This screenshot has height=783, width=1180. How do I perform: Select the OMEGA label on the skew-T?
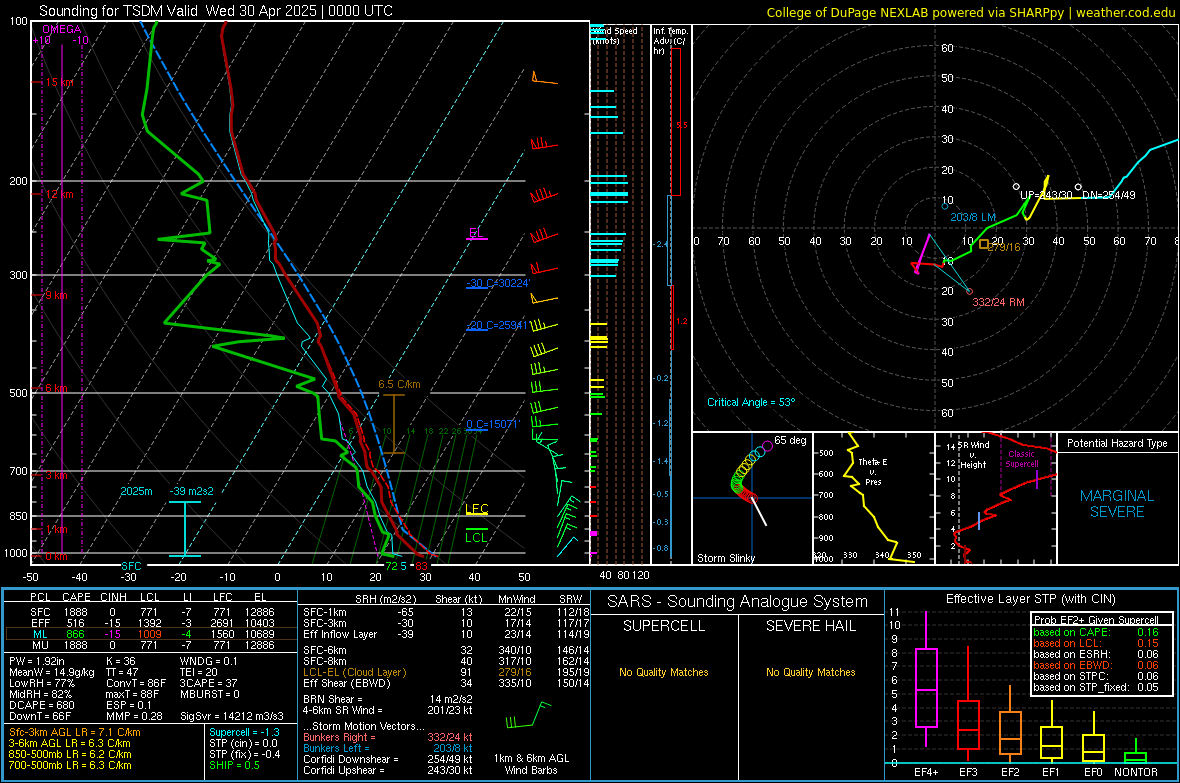(62, 29)
